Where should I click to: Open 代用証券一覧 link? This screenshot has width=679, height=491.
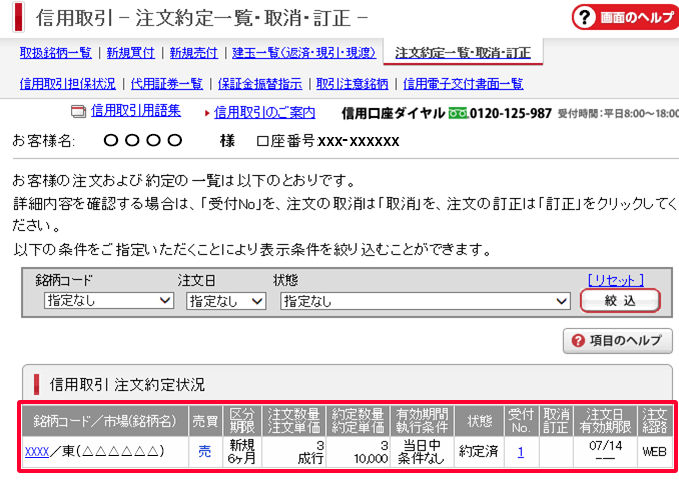[x=167, y=84]
